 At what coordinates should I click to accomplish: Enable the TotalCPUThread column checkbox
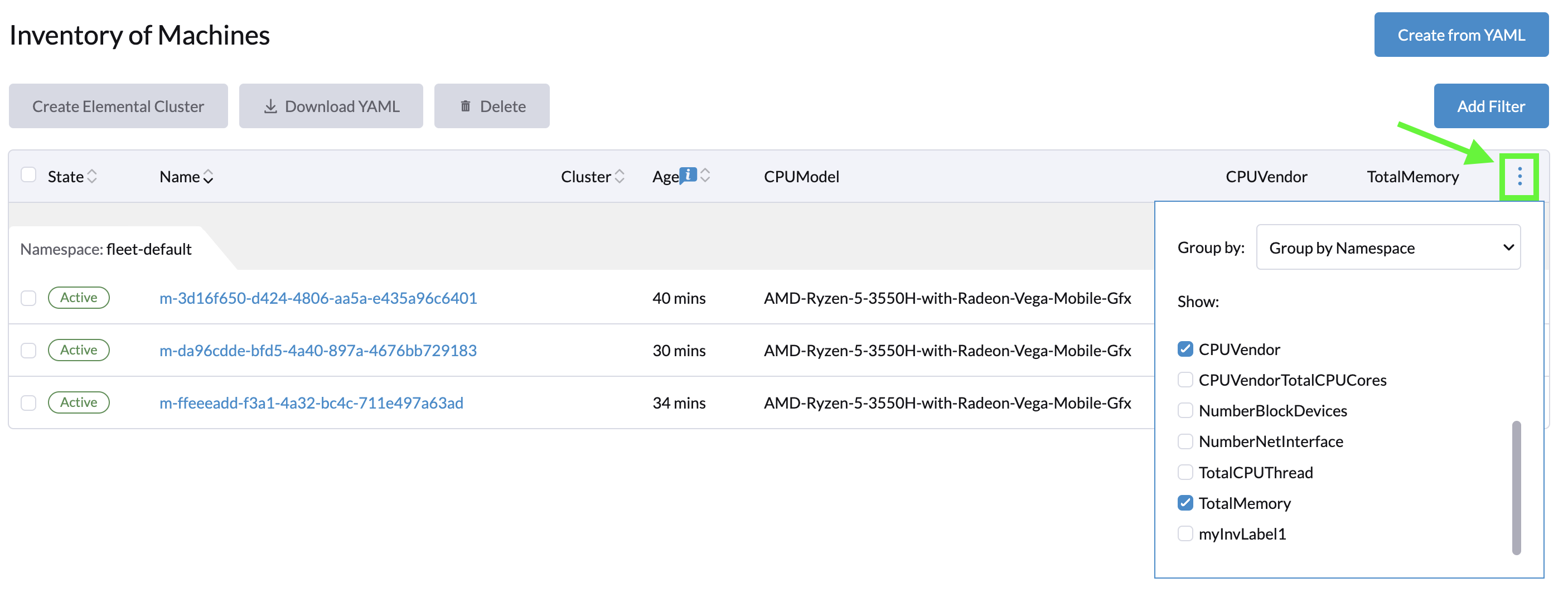coord(1185,472)
